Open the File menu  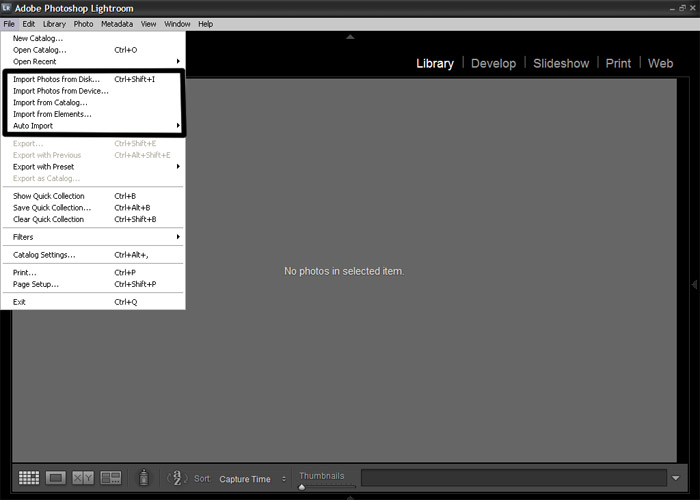[9, 24]
